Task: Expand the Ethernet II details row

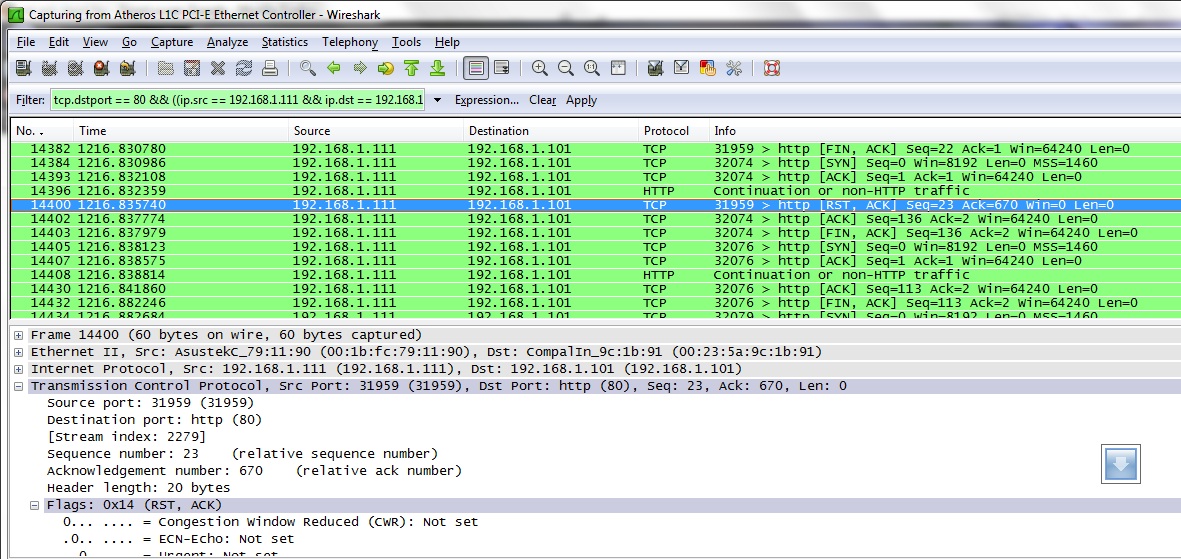Action: pyautogui.click(x=19, y=352)
